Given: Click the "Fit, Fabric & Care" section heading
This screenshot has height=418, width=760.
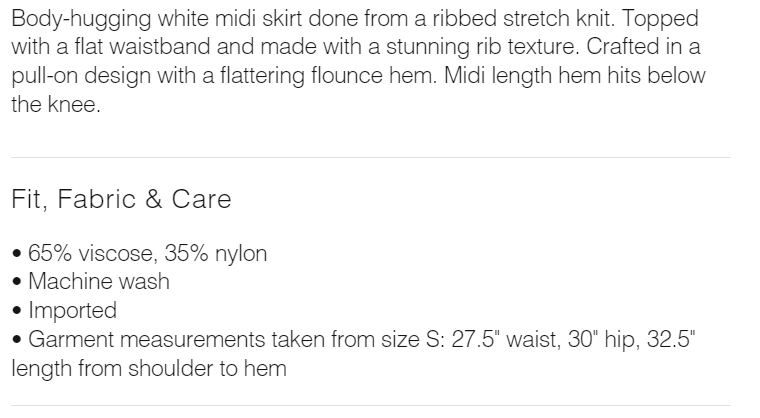Looking at the screenshot, I should click(x=121, y=199).
